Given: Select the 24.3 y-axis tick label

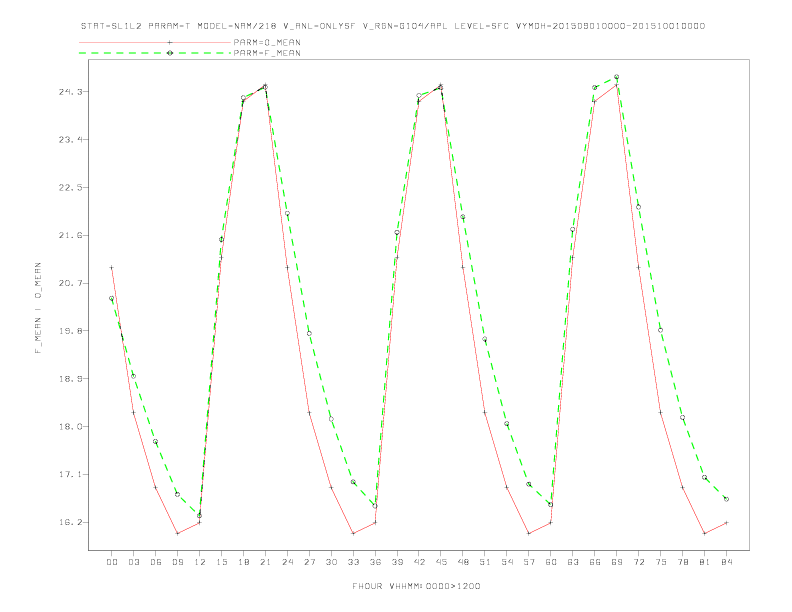Looking at the screenshot, I should tap(69, 92).
